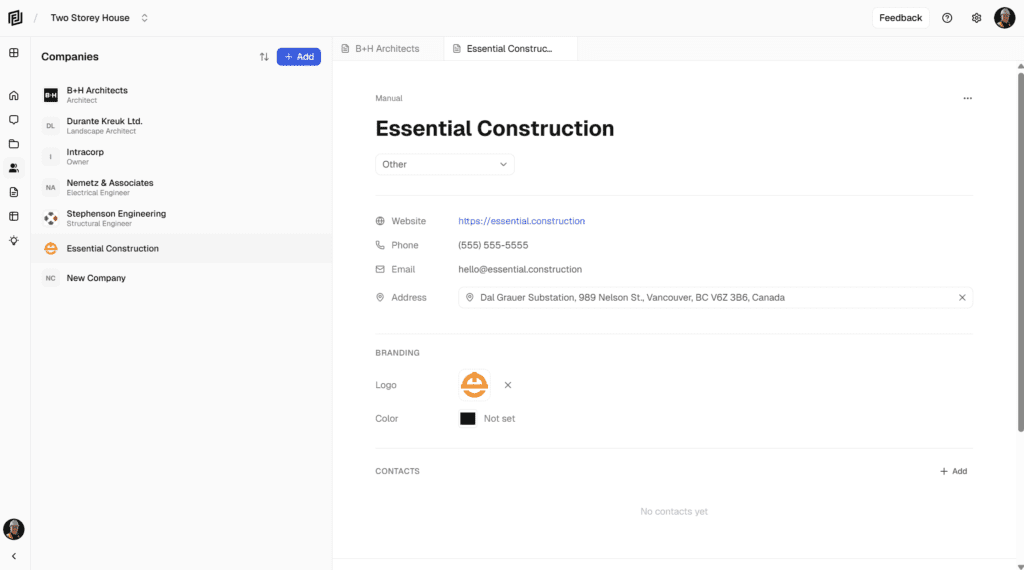Remove the company logo with X
This screenshot has width=1024, height=570.
coord(508,385)
